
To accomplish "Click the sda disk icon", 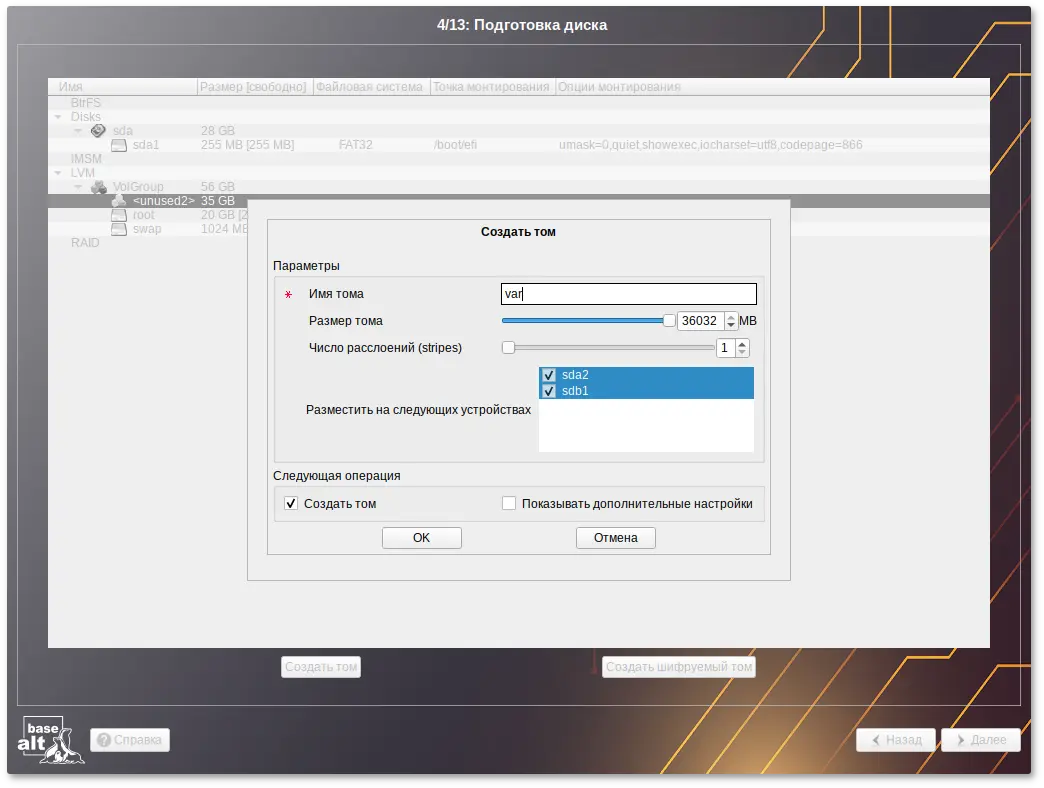I will tap(98, 130).
